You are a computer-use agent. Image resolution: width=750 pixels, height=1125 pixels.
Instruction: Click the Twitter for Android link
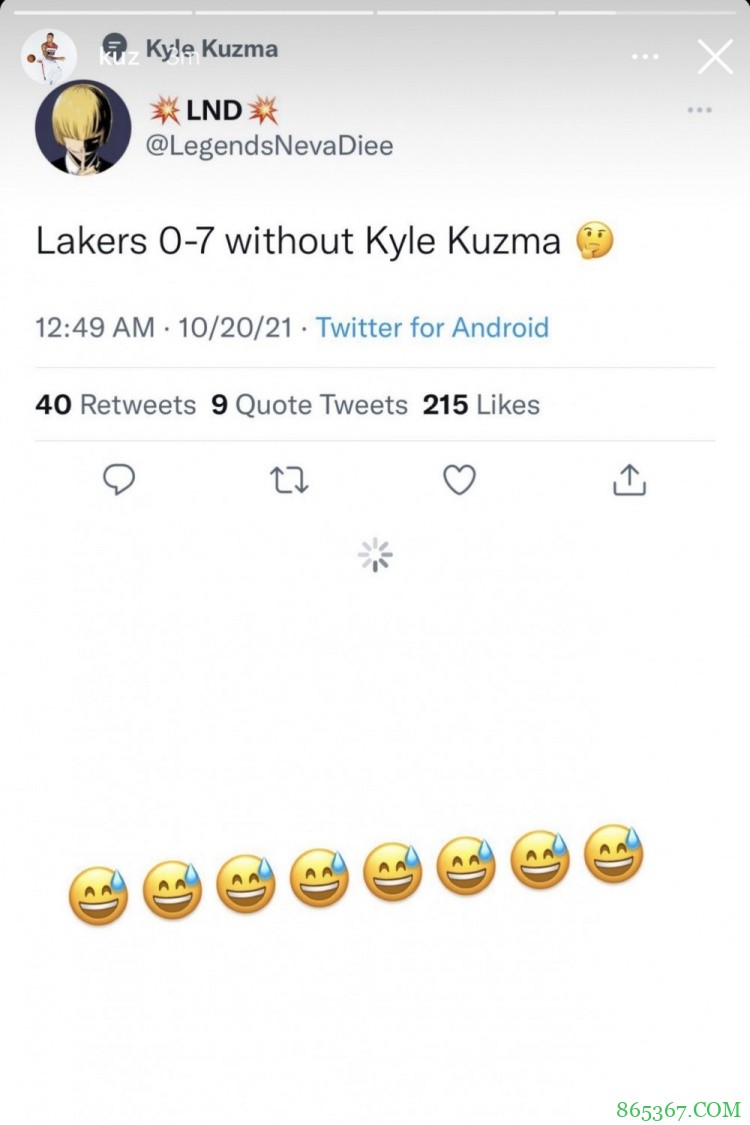432,327
